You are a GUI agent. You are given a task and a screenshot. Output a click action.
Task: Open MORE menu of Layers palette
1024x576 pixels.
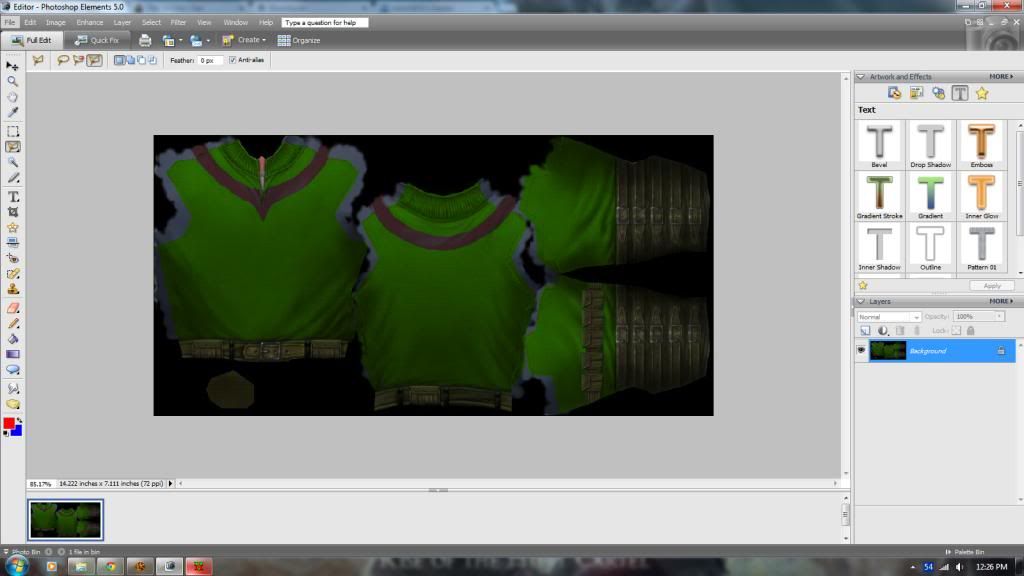pyautogui.click(x=1001, y=302)
